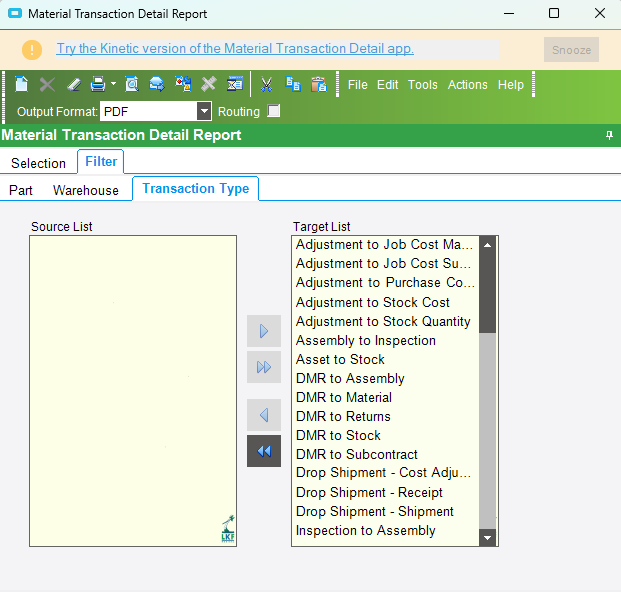Click the single right arrow move button
This screenshot has width=621, height=592.
(264, 331)
